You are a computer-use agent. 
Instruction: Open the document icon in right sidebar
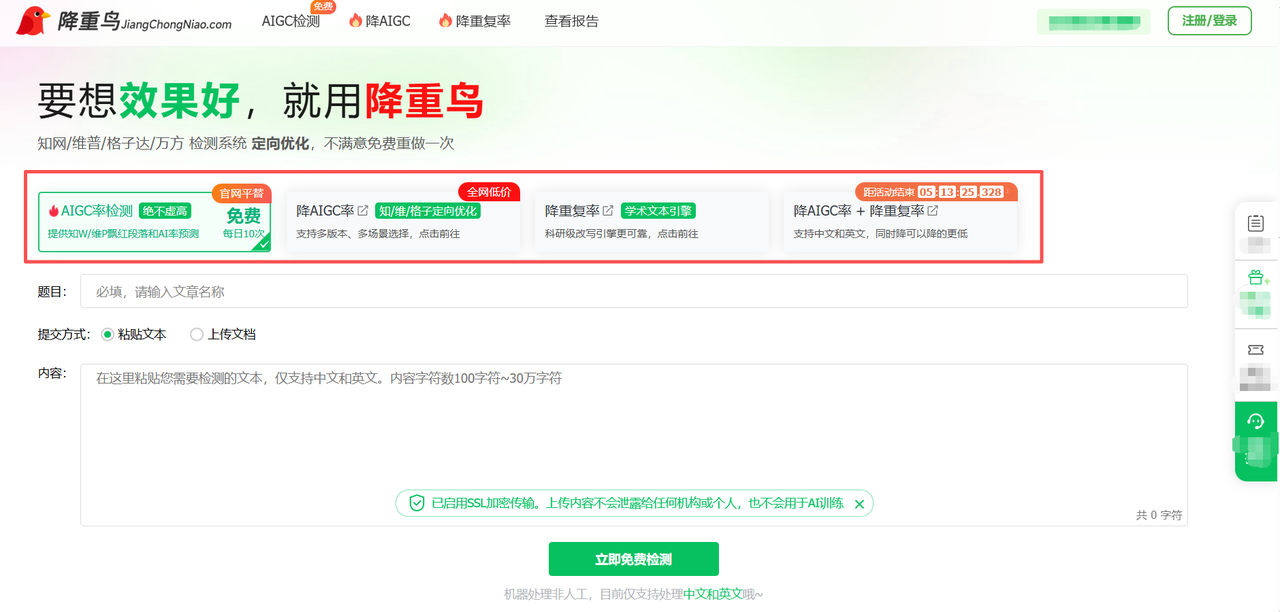tap(1256, 223)
